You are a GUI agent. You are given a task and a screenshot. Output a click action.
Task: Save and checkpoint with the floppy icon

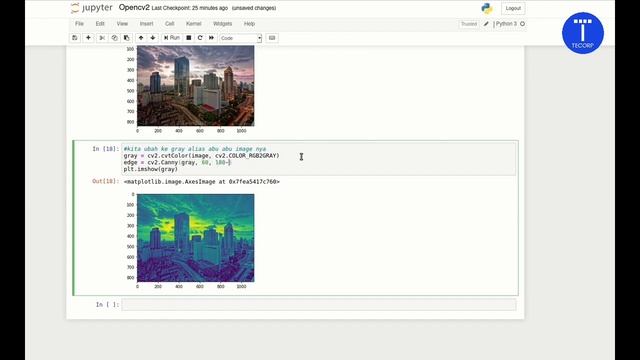tap(75, 38)
